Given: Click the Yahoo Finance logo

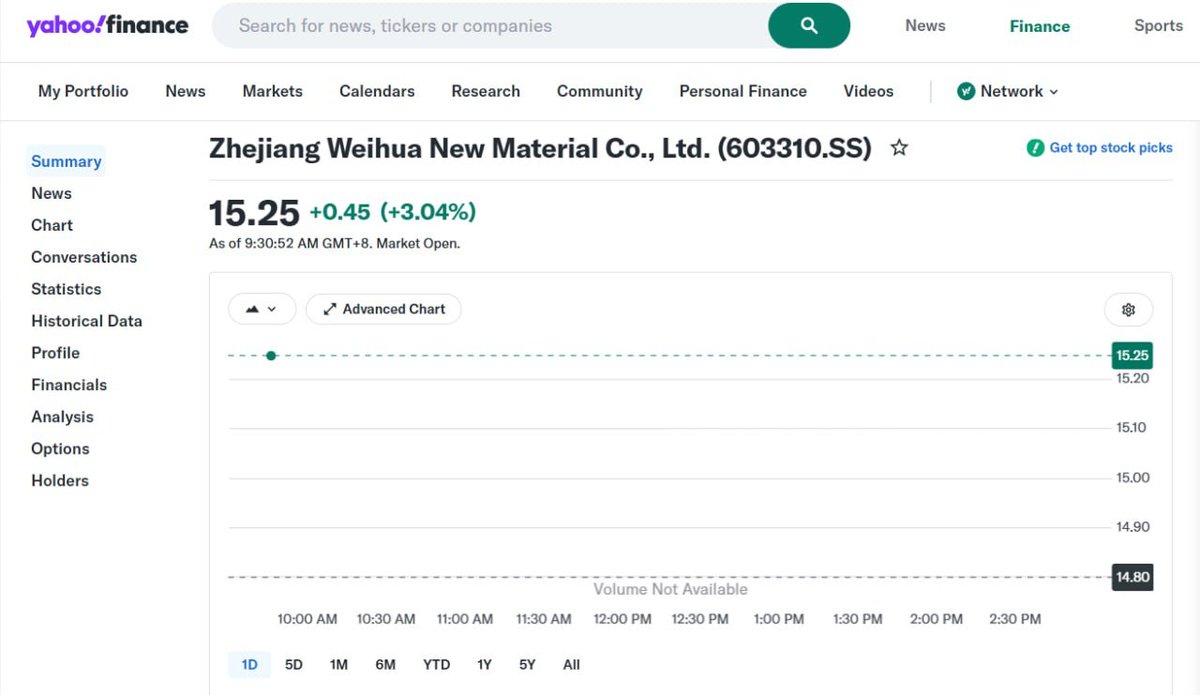Looking at the screenshot, I should [107, 26].
